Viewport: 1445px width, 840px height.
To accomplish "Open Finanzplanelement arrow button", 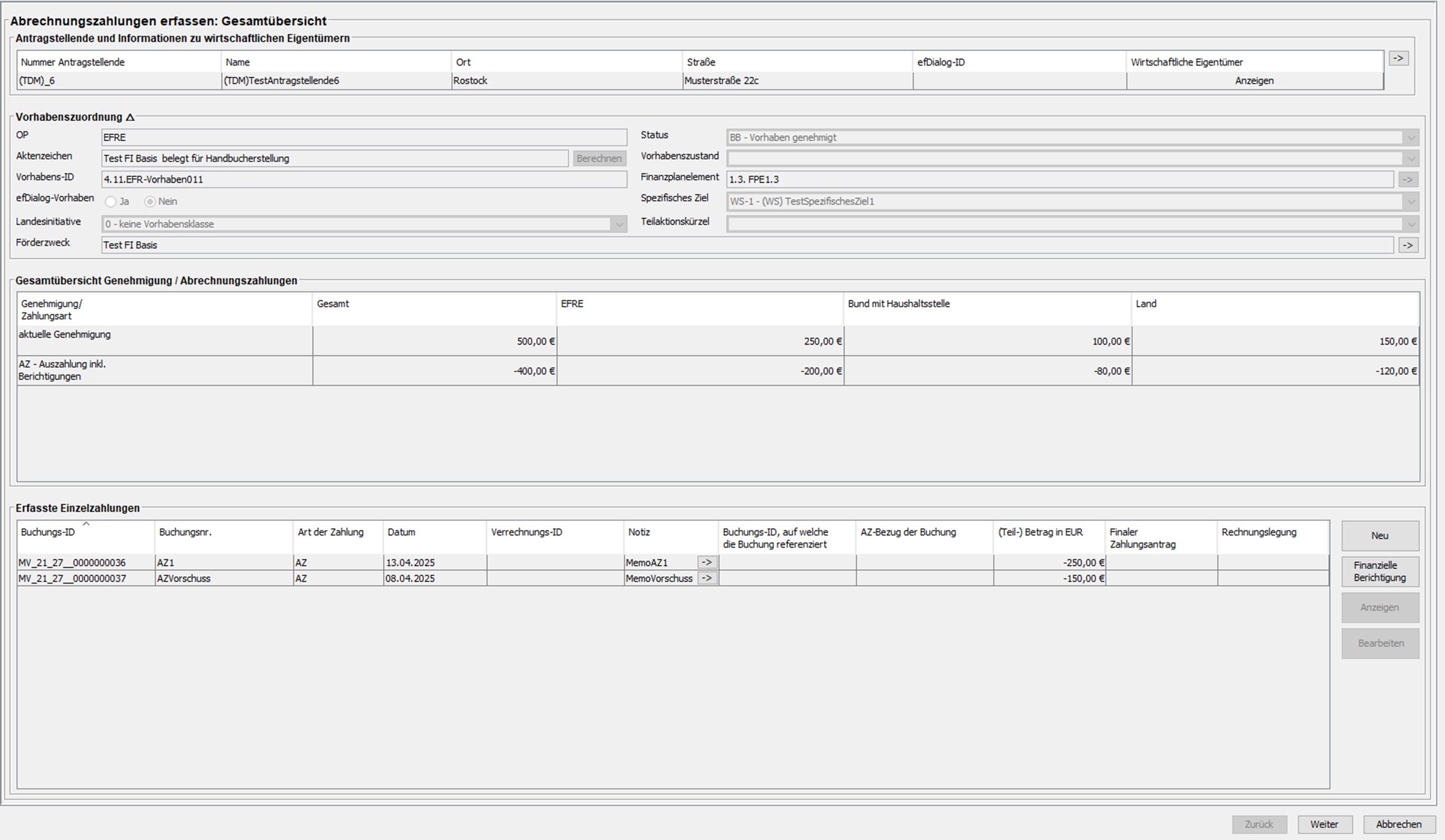I will pyautogui.click(x=1407, y=180).
